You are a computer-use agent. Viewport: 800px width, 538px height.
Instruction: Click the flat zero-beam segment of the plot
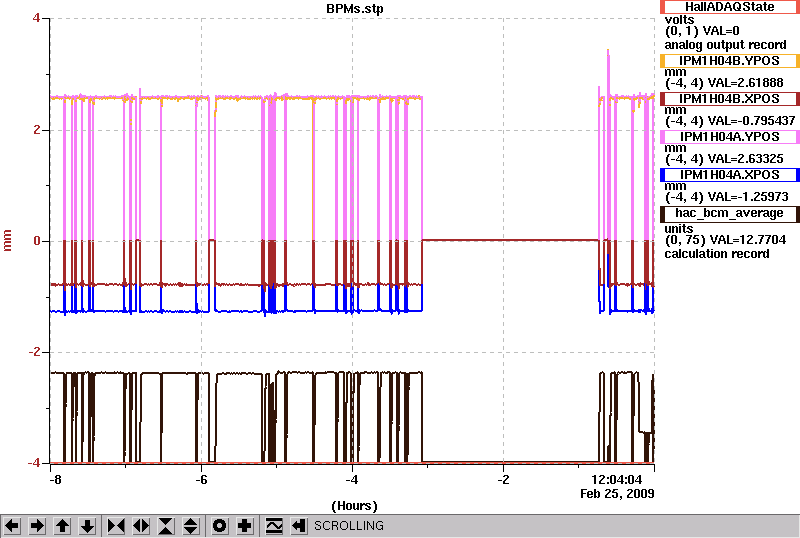point(510,240)
